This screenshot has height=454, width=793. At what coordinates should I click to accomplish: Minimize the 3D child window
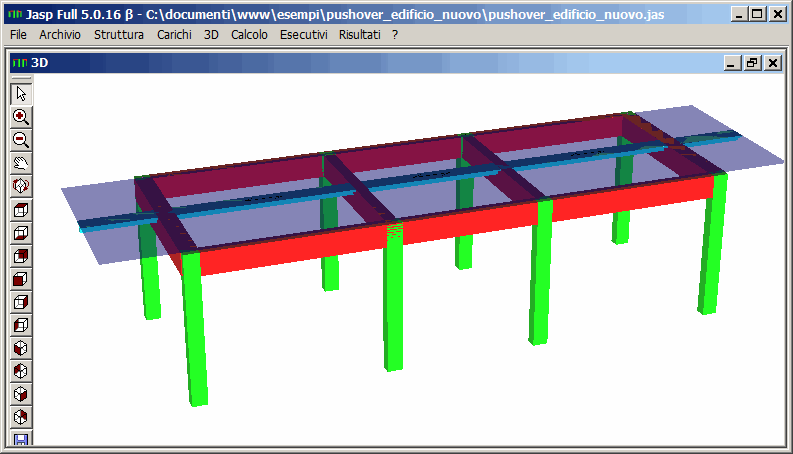coord(732,63)
